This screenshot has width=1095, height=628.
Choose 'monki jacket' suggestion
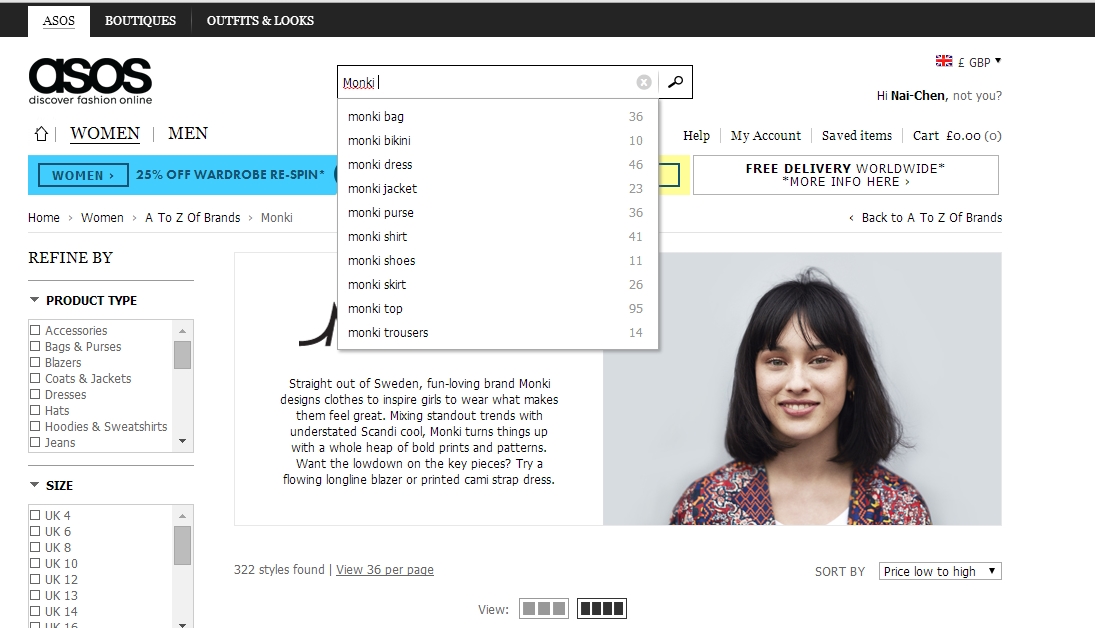pyautogui.click(x=497, y=189)
